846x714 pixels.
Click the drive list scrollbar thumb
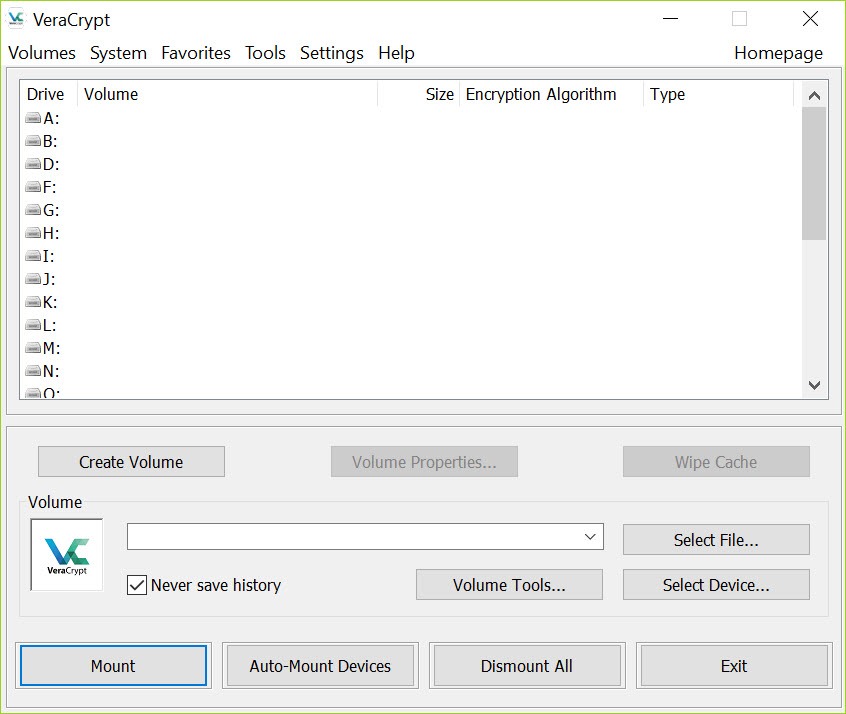pos(814,173)
